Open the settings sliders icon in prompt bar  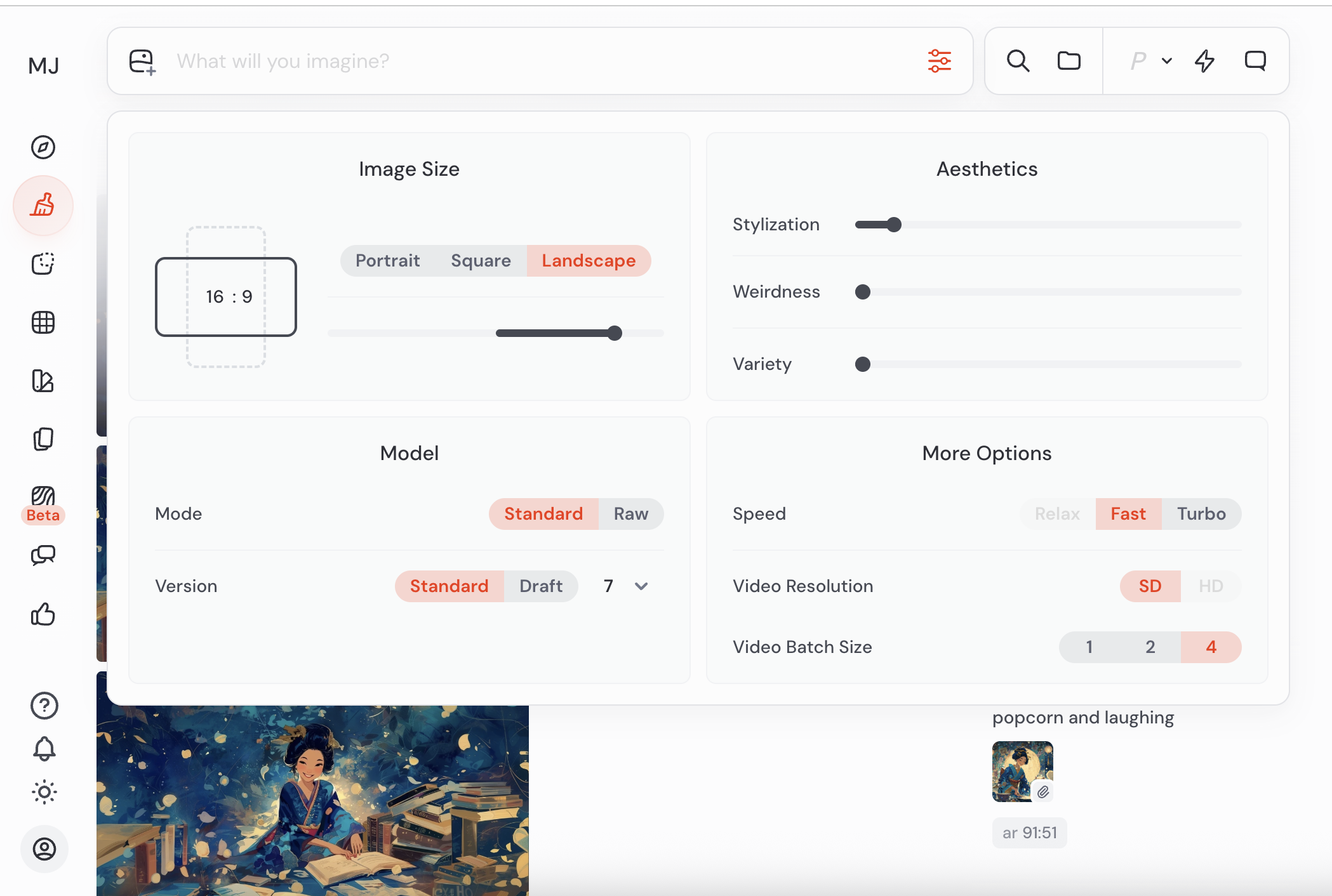pos(939,61)
